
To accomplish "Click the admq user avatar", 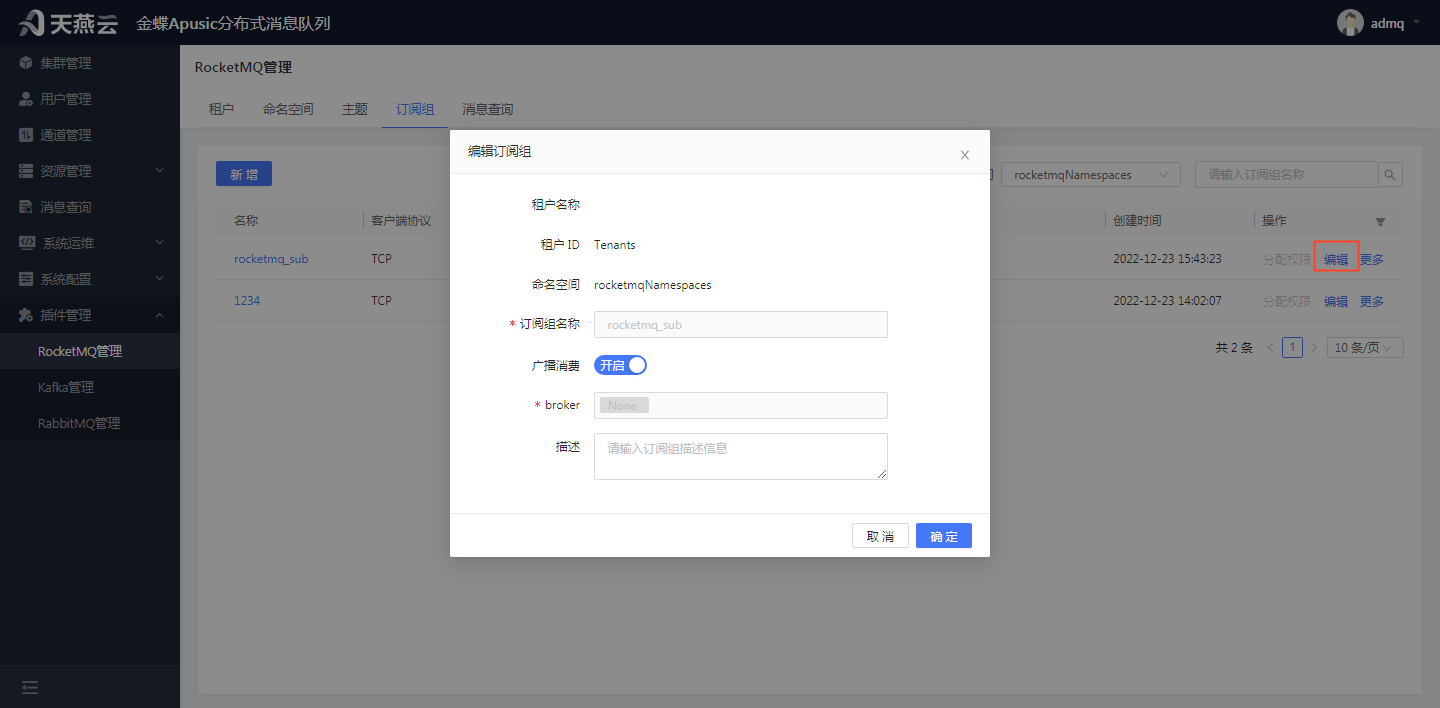I will 1350,23.
